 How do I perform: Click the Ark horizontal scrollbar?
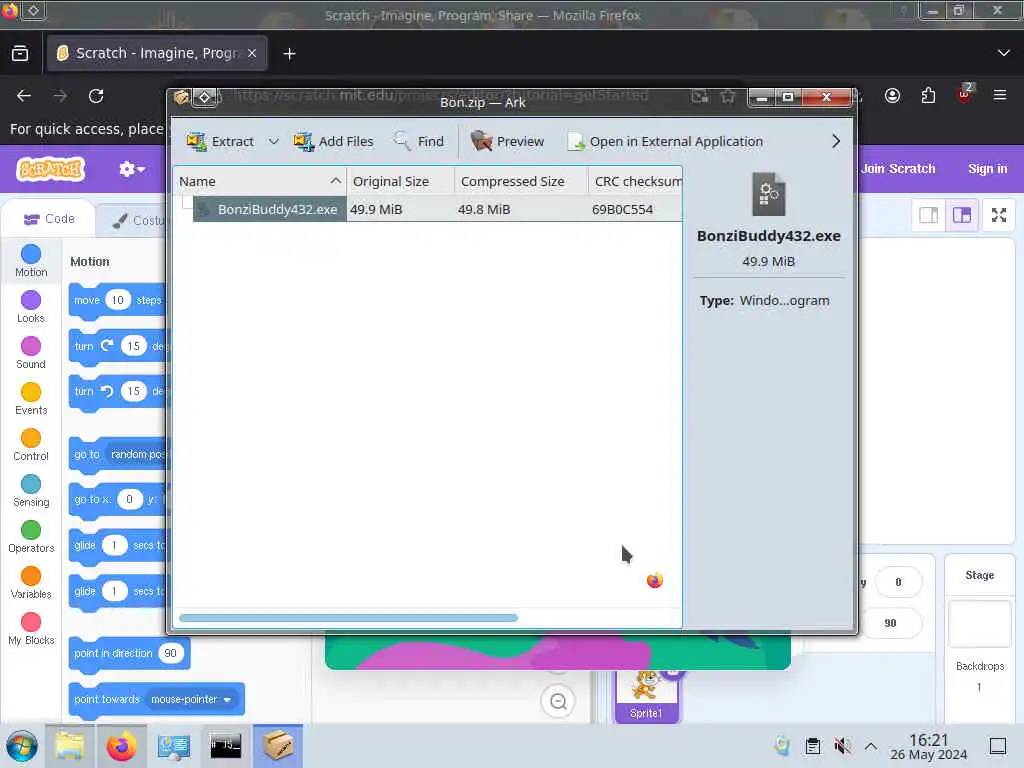pyautogui.click(x=348, y=618)
